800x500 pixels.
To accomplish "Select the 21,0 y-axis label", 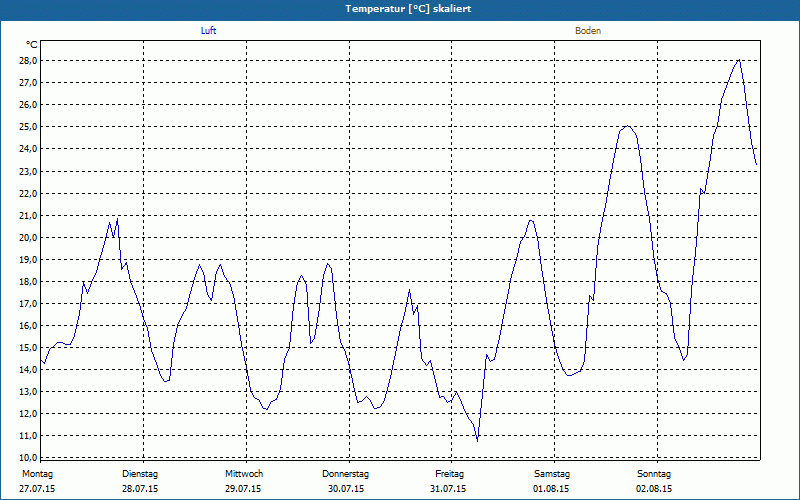I will (x=28, y=215).
